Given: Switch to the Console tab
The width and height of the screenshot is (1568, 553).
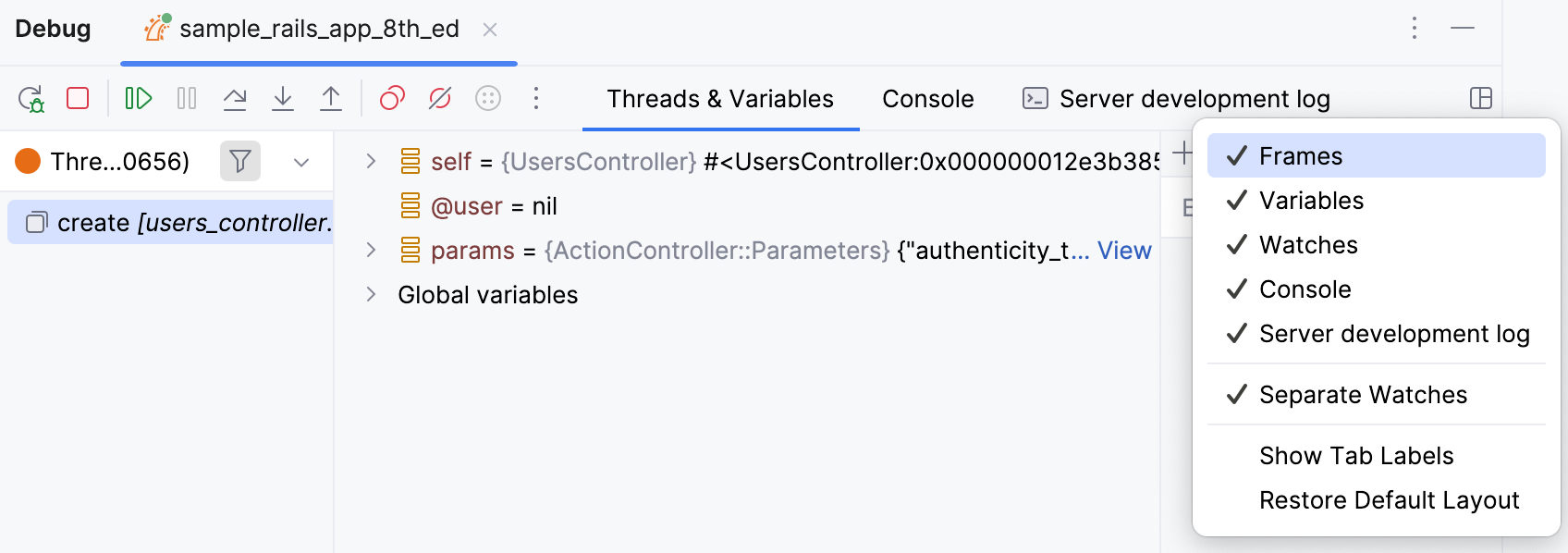Looking at the screenshot, I should tap(927, 98).
